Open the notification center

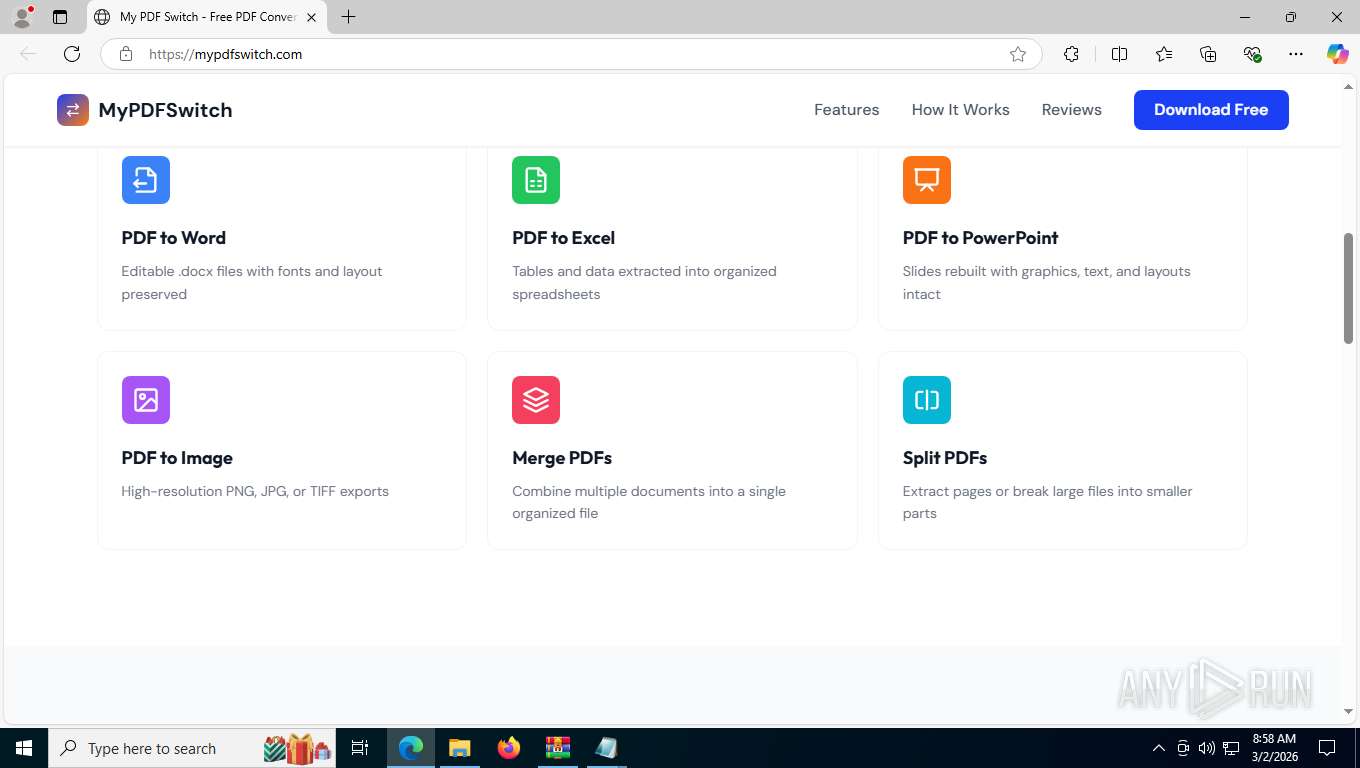coord(1327,748)
